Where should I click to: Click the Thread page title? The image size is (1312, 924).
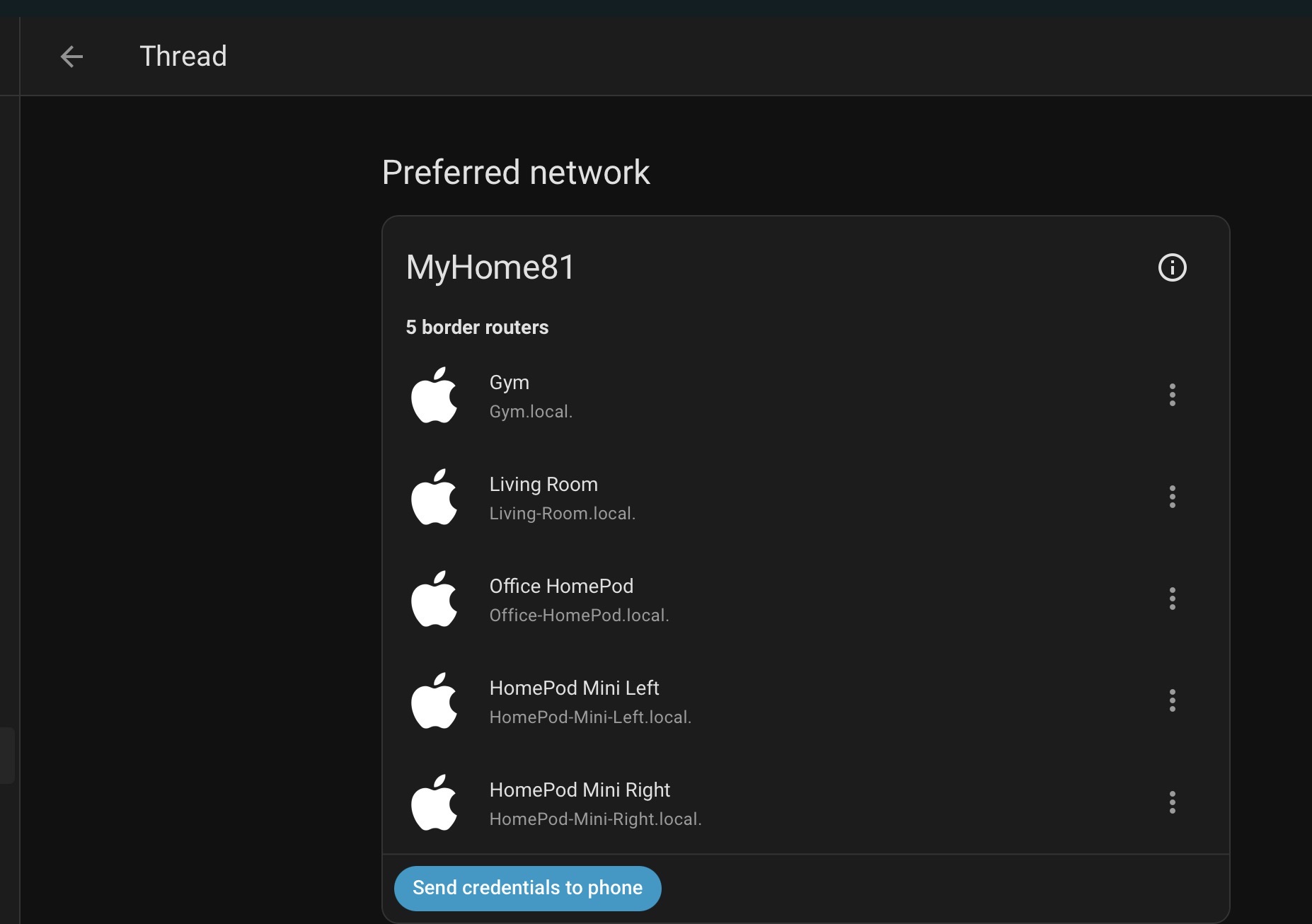point(183,57)
